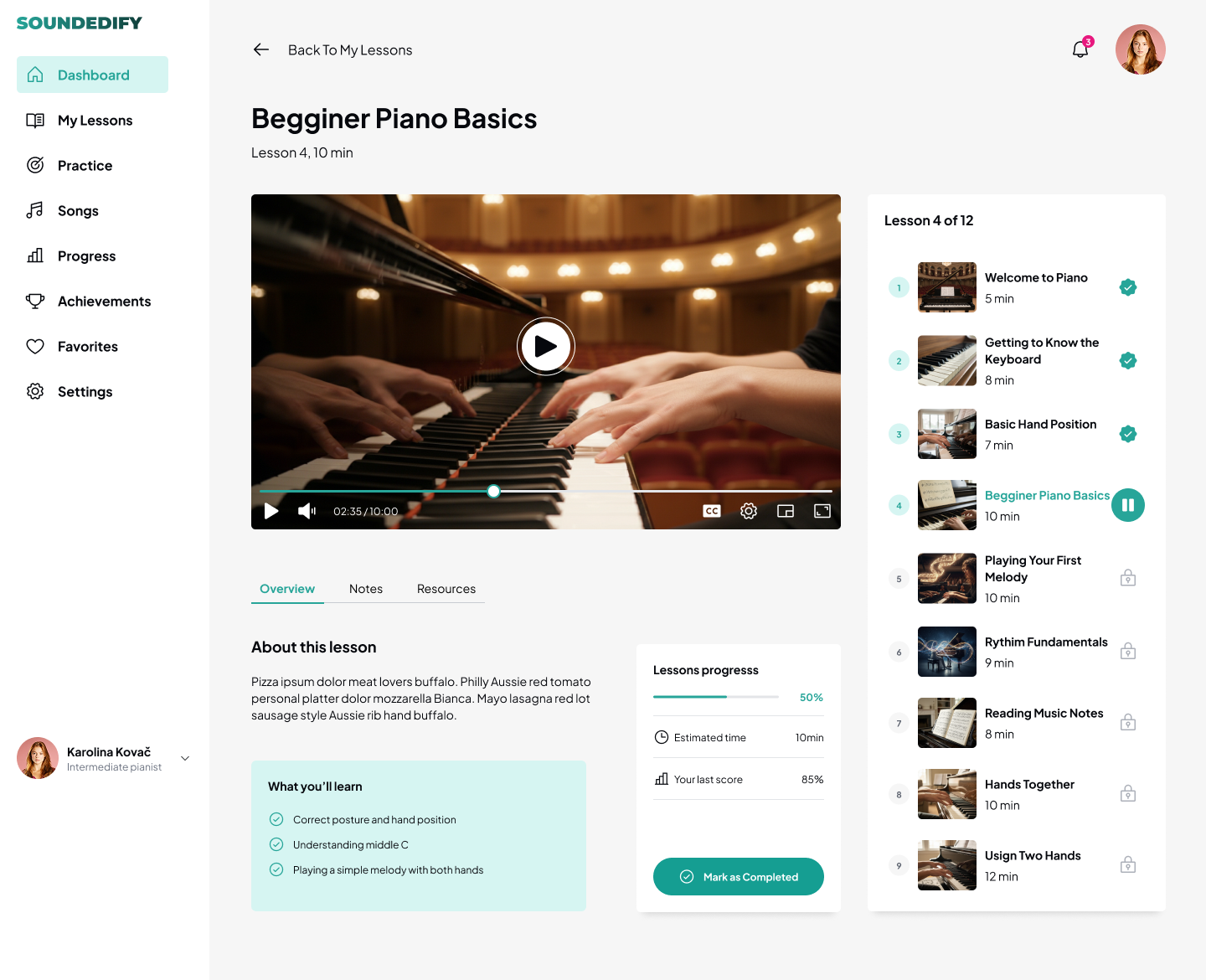The image size is (1206, 980).
Task: Click the Back To My Lessons link
Action: click(x=350, y=50)
